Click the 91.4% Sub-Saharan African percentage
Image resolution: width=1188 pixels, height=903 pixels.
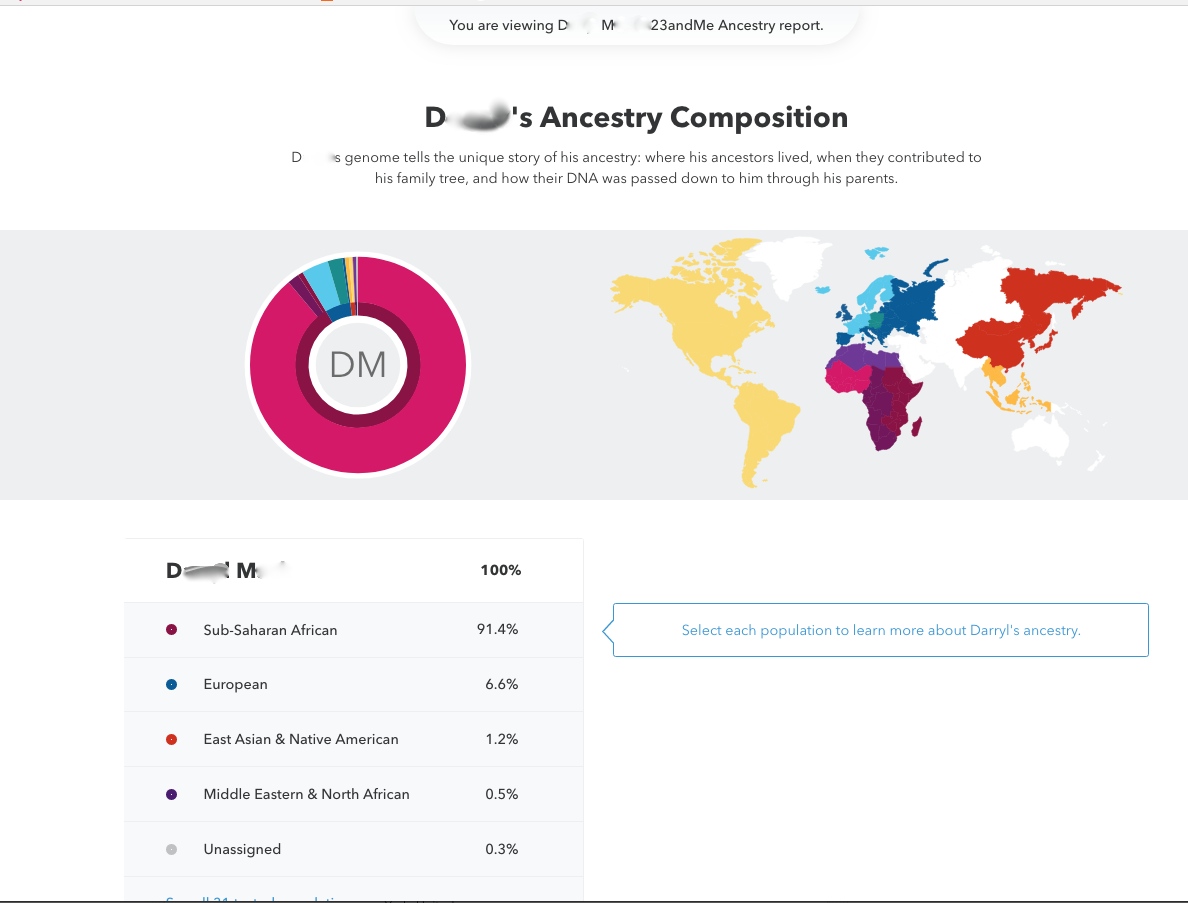point(498,630)
